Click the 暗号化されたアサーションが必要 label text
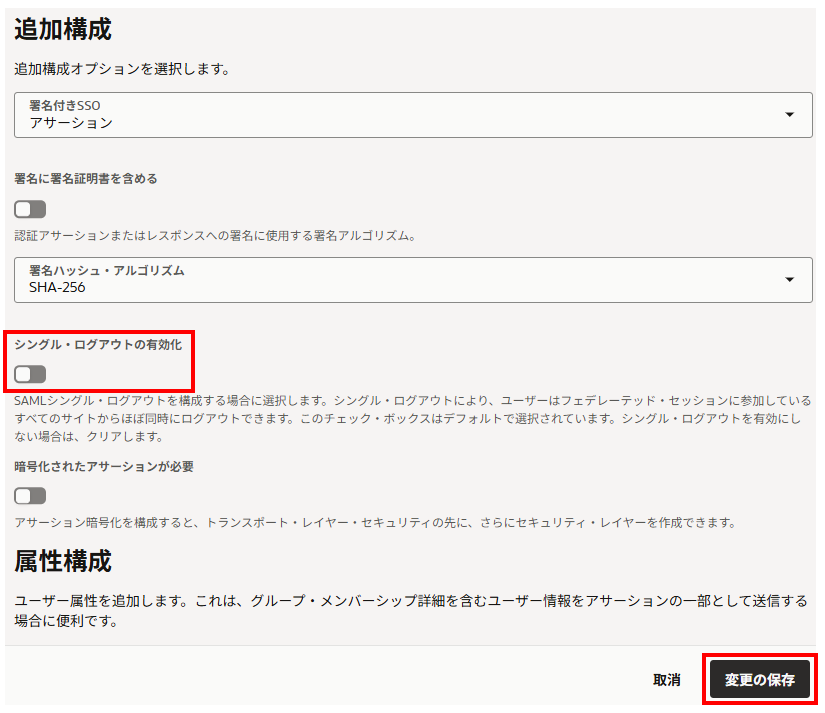Image resolution: width=825 pixels, height=713 pixels. [104, 466]
